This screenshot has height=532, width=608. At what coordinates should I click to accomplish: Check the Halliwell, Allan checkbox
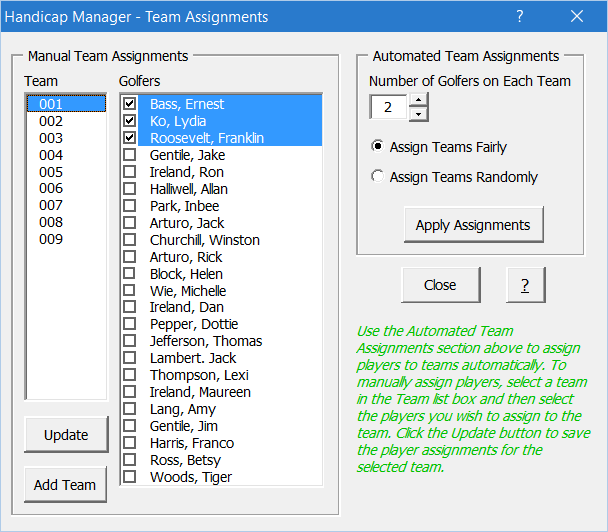point(130,188)
